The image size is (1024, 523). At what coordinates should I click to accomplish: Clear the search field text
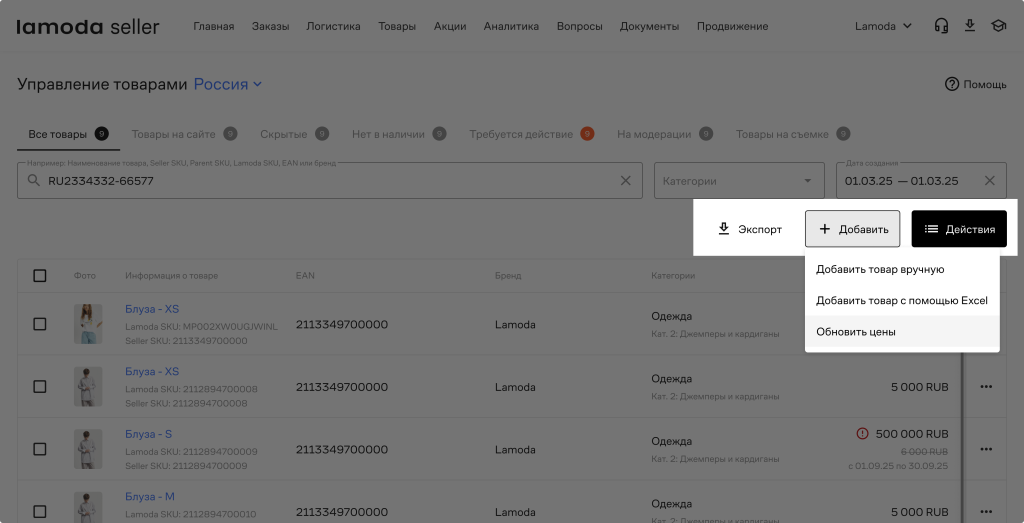tap(626, 180)
